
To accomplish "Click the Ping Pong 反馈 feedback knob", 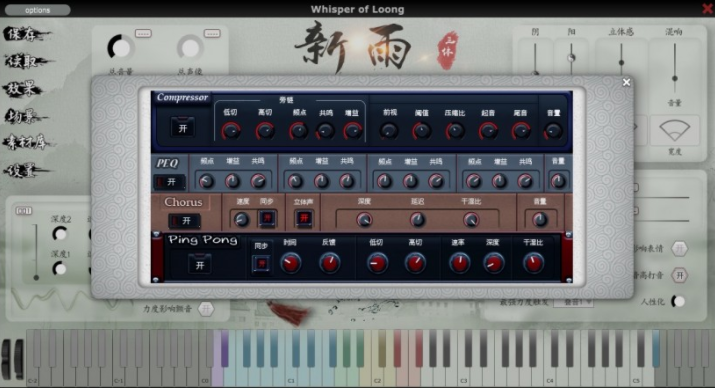I will (x=329, y=263).
